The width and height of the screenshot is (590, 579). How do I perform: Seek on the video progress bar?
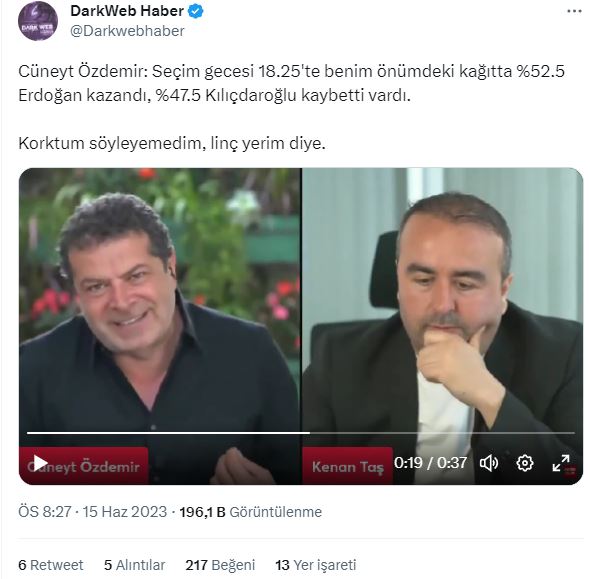point(301,433)
